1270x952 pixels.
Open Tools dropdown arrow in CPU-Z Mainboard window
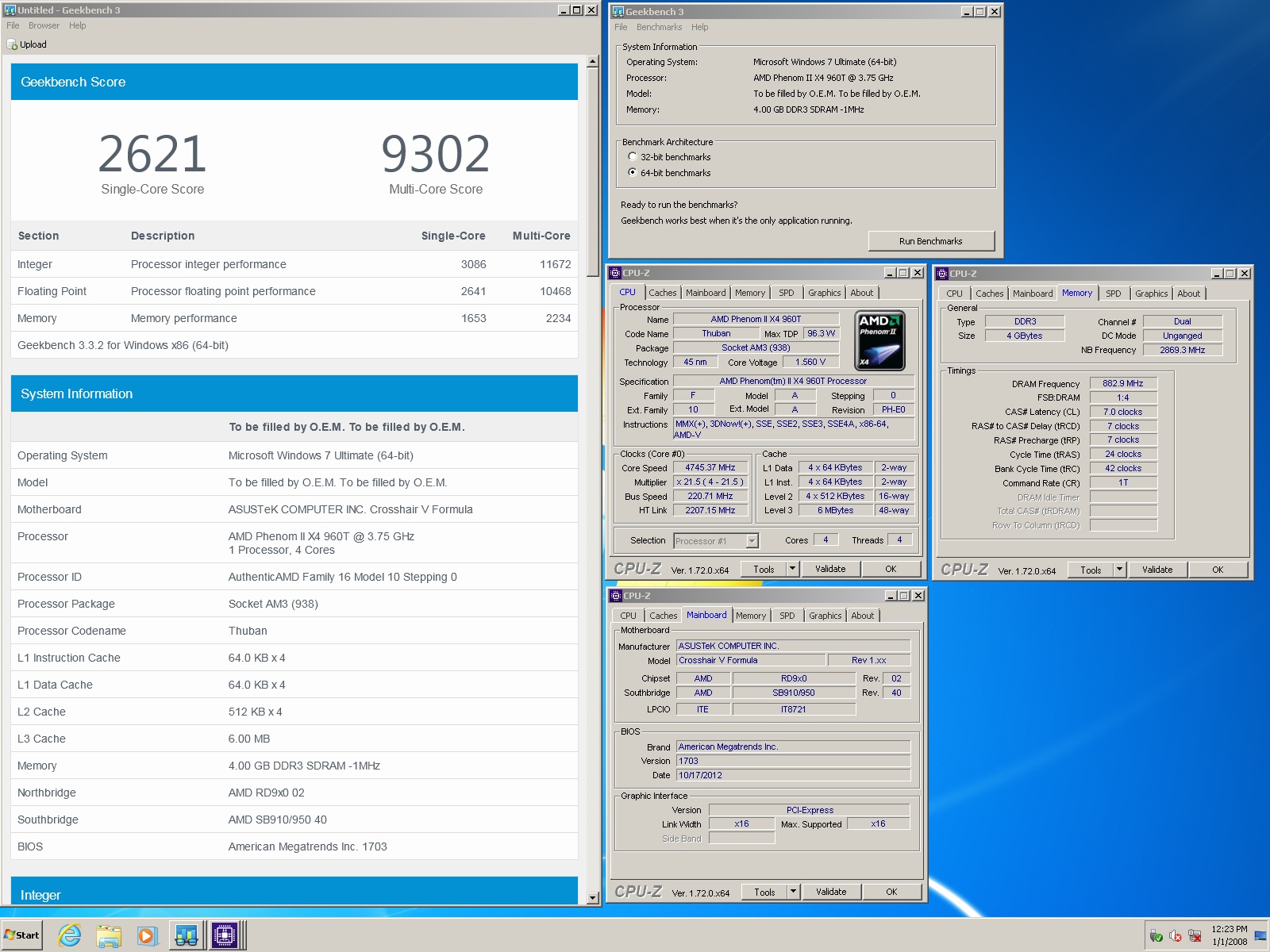pyautogui.click(x=793, y=892)
